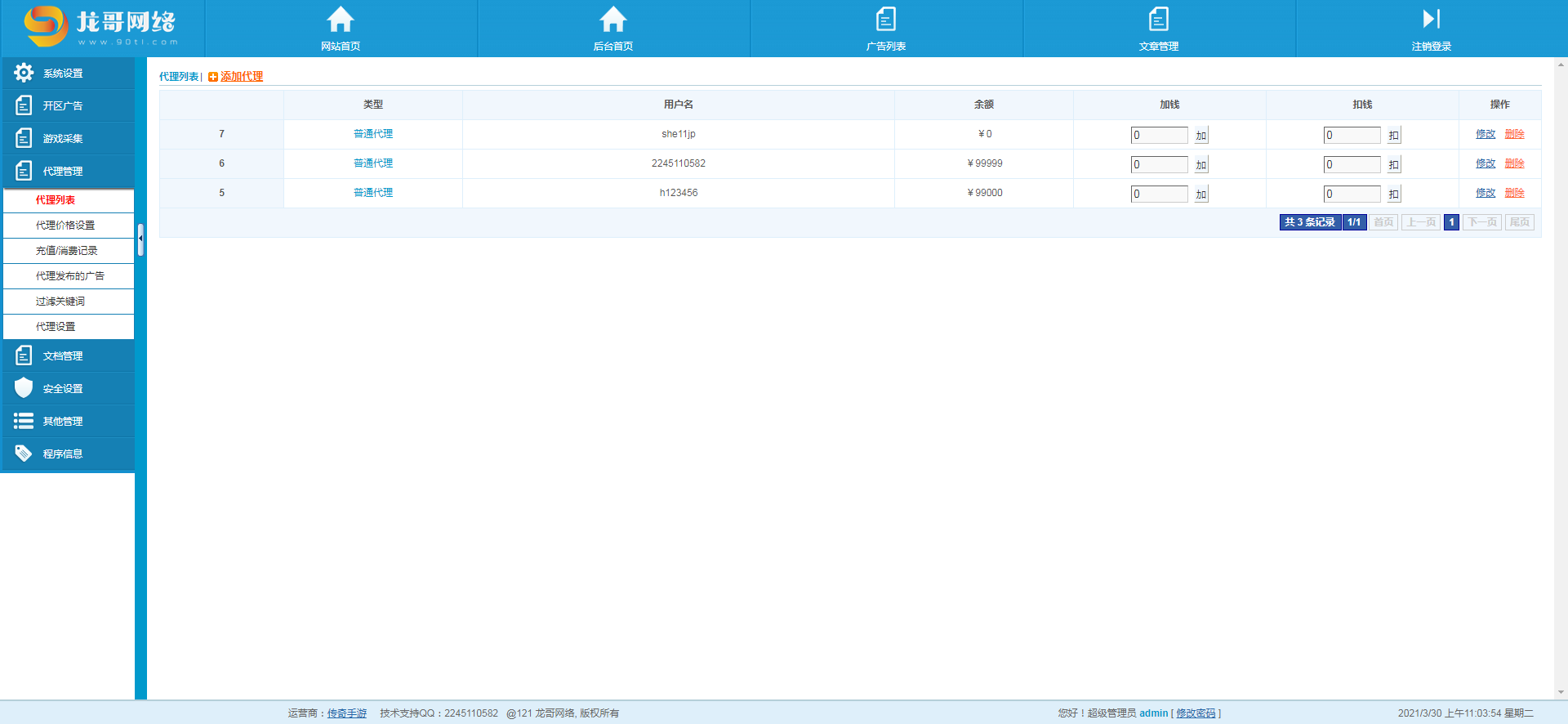Click 修改 for user h123456
Viewport: 1568px width, 724px height.
pyautogui.click(x=1486, y=193)
